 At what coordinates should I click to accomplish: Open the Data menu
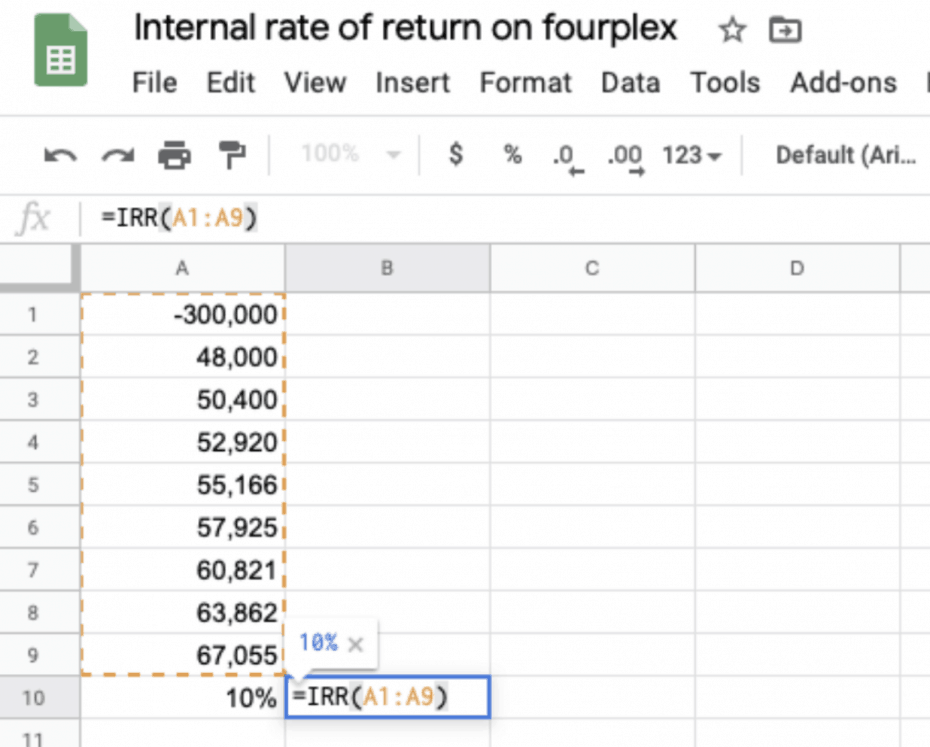630,82
